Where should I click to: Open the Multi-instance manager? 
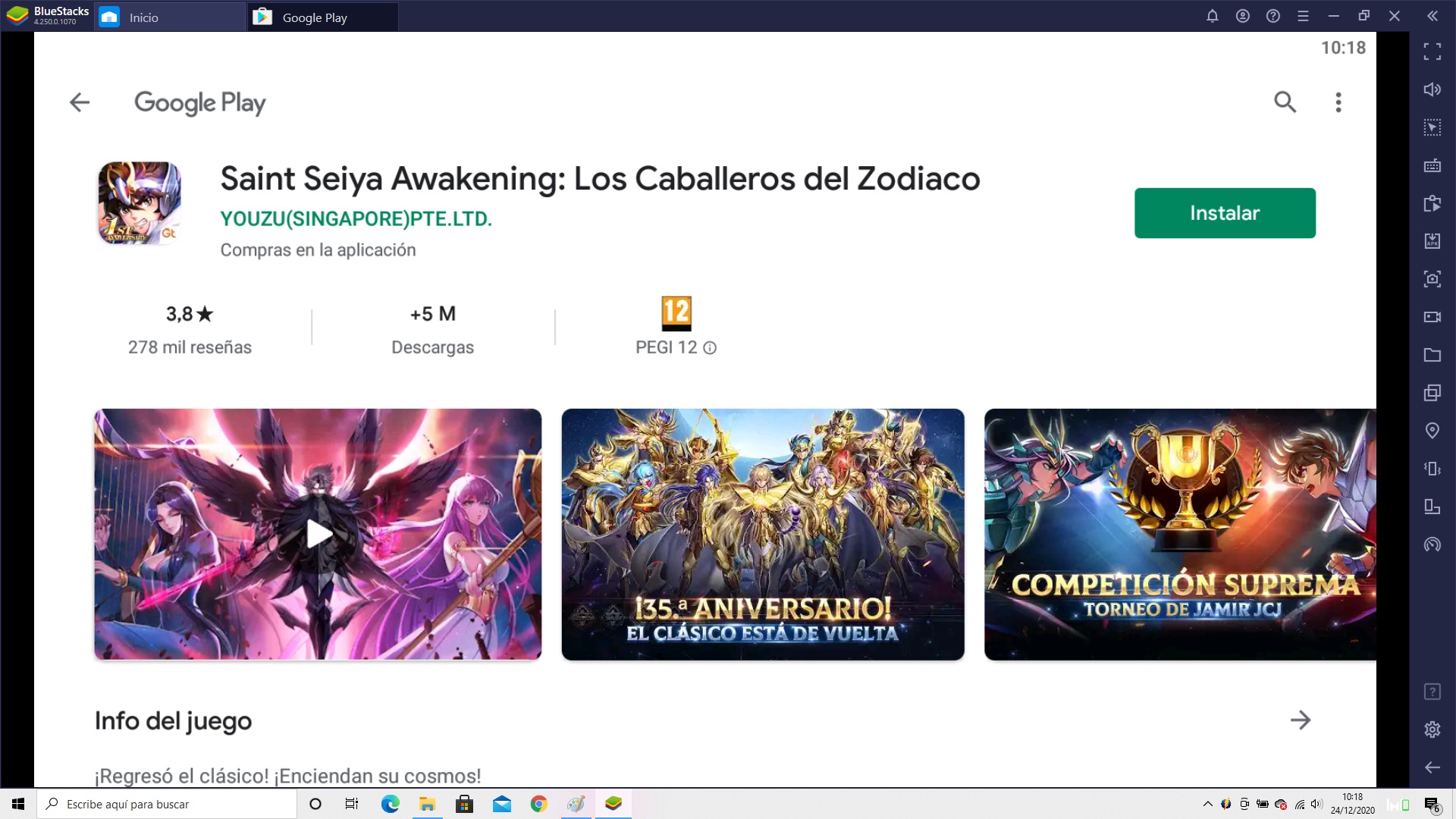tap(1433, 393)
